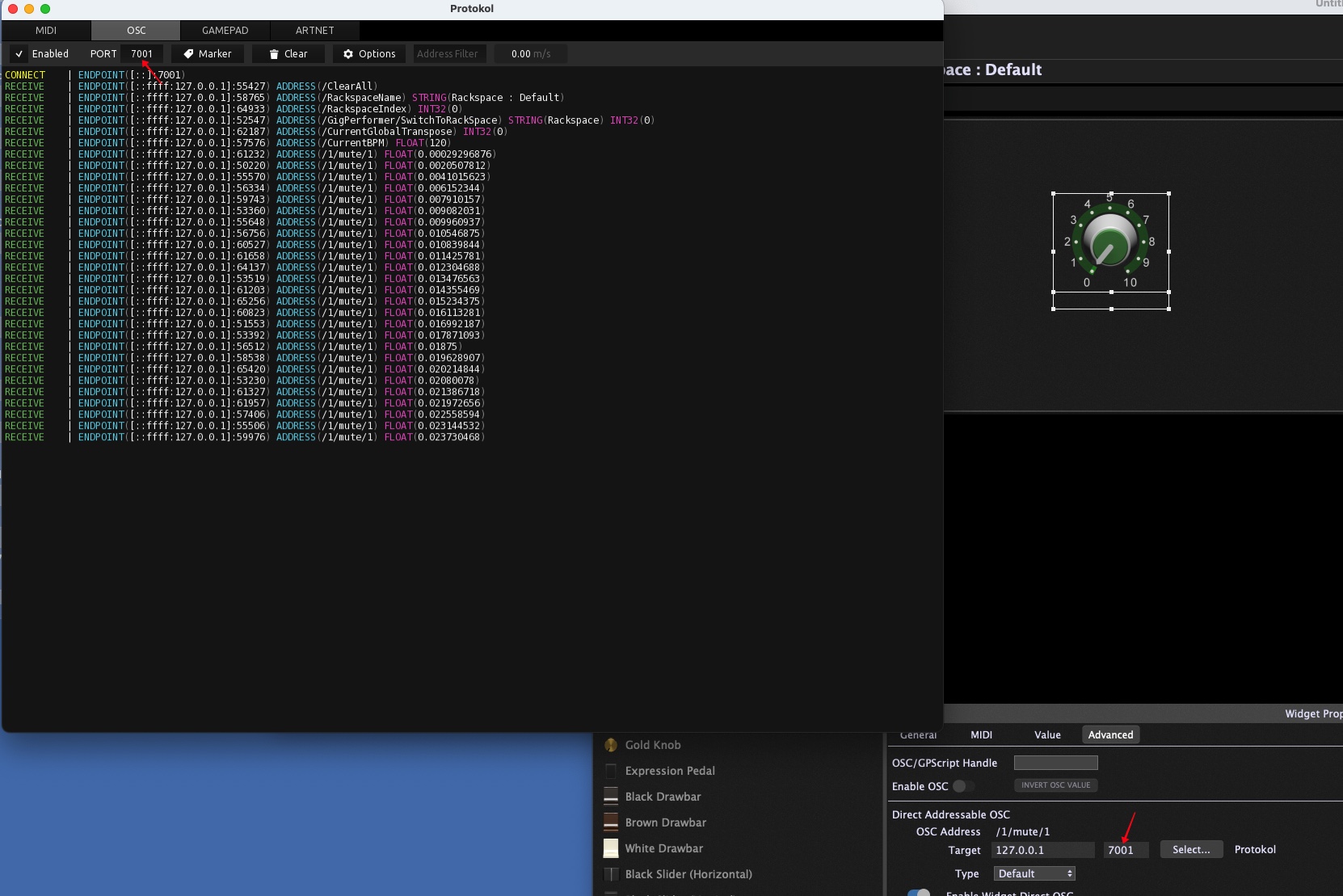The width and height of the screenshot is (1343, 896).
Task: Toggle the Enabled checkbox in Protokol
Action: (19, 54)
